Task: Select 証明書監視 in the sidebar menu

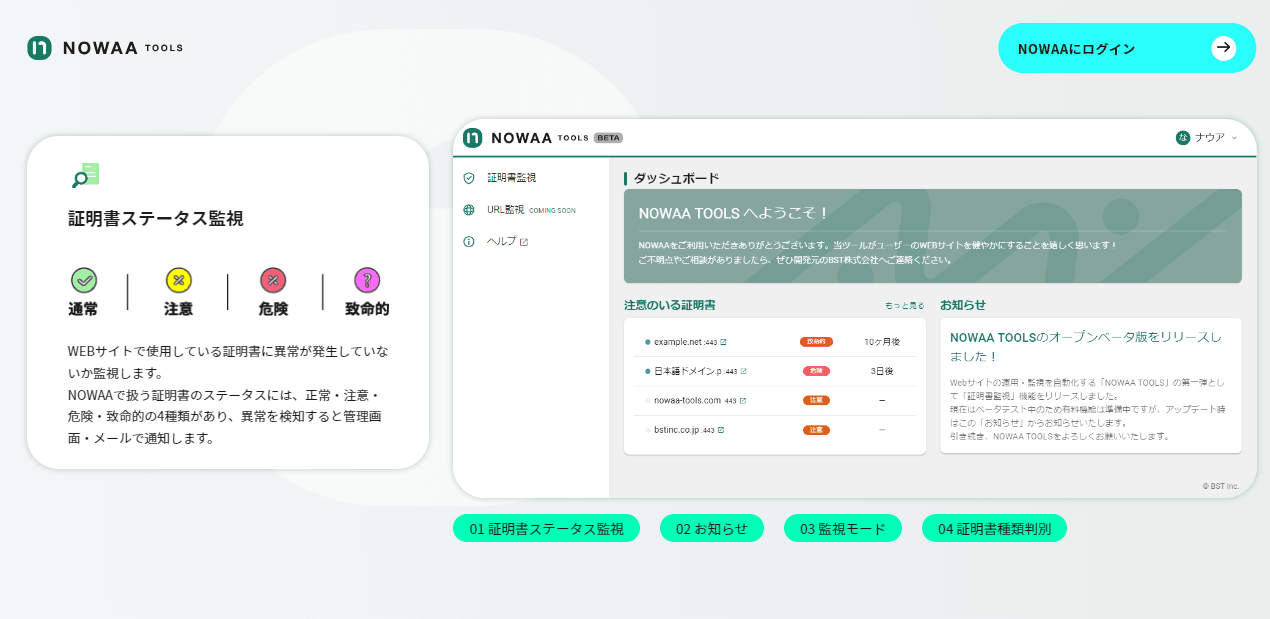Action: [512, 179]
